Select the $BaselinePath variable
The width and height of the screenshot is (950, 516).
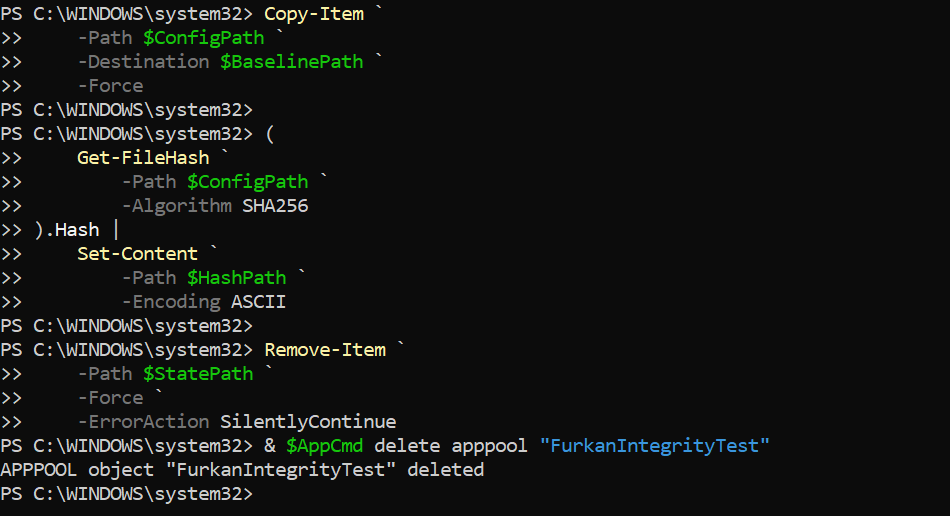click(291, 62)
